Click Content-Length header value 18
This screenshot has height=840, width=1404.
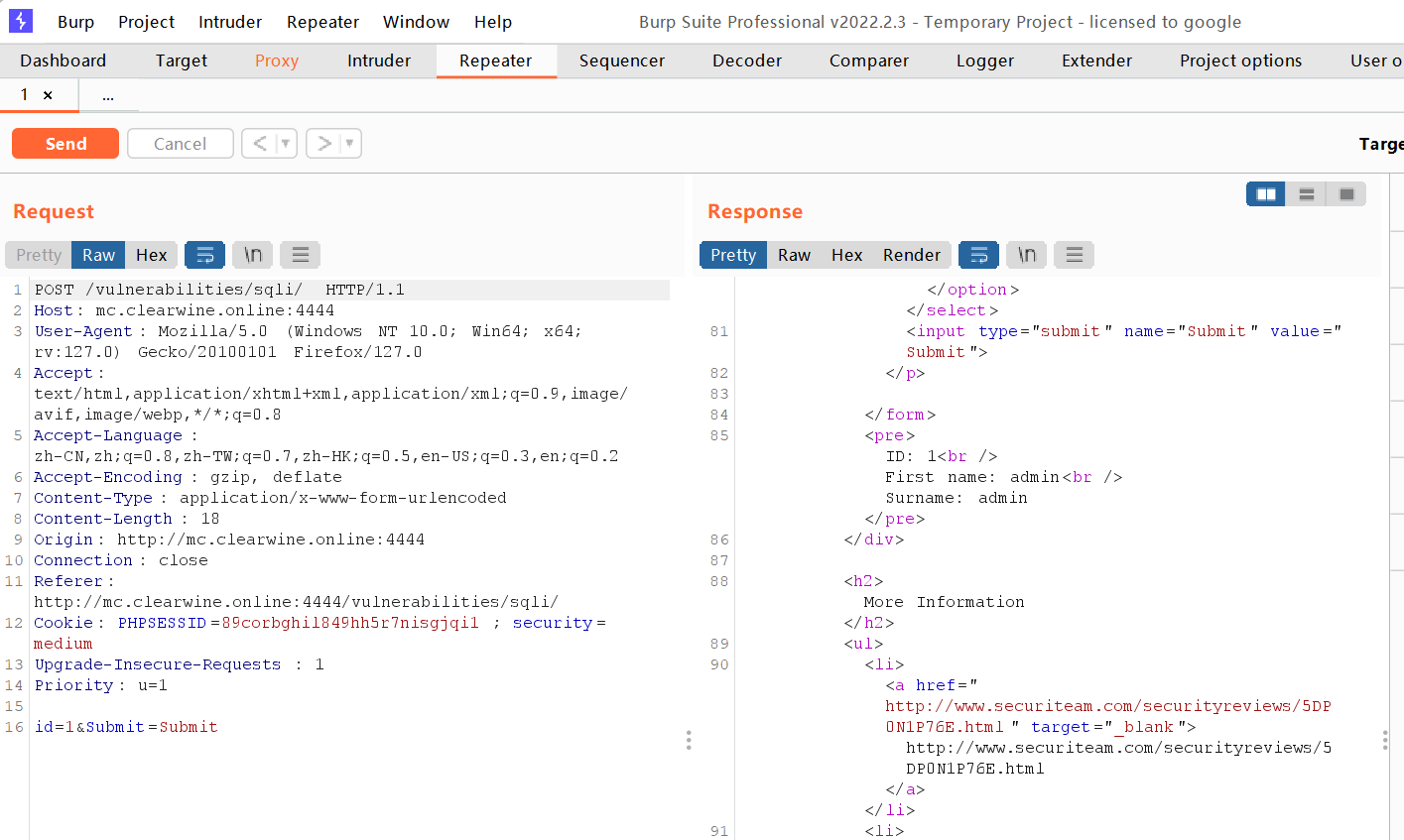[x=210, y=519]
